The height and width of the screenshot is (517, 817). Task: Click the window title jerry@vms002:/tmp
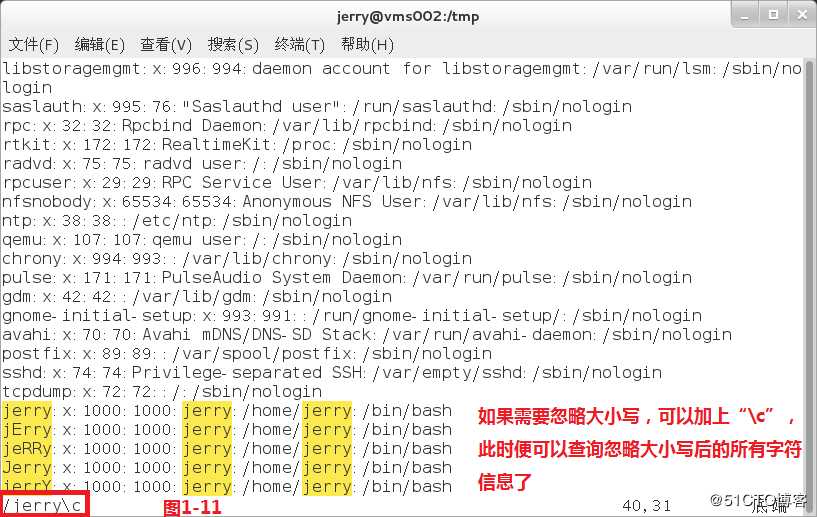click(x=408, y=17)
